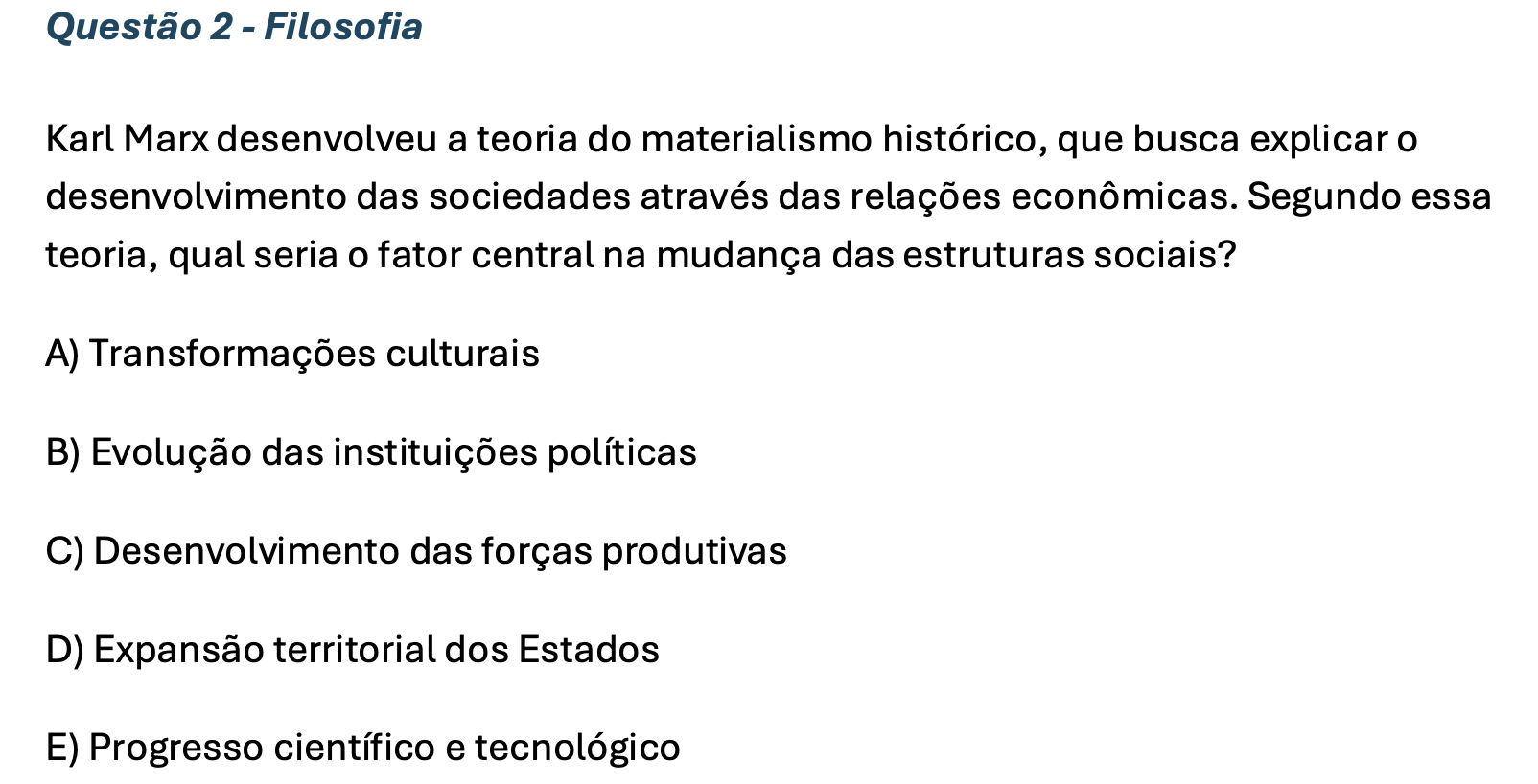Click the letter B) before Evolução

click(x=63, y=452)
